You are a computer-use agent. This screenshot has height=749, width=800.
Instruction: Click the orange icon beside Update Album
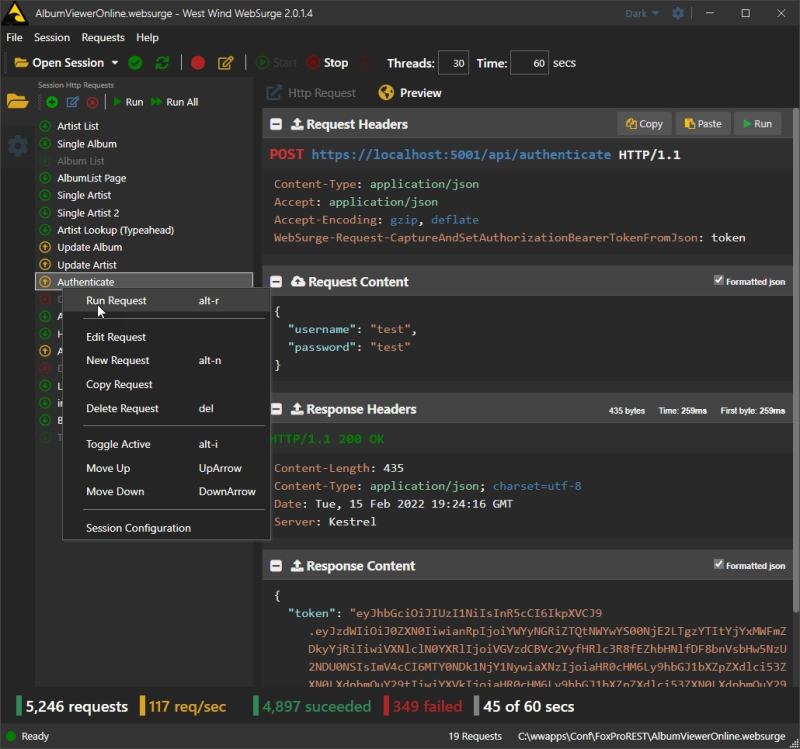45,247
